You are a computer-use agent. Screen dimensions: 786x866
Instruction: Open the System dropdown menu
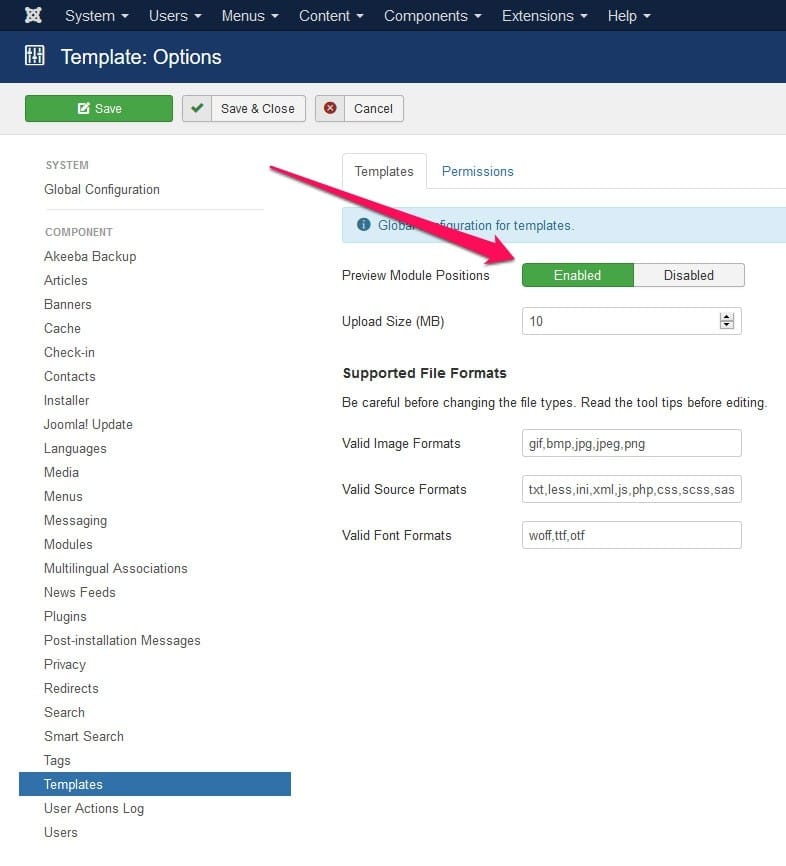97,15
